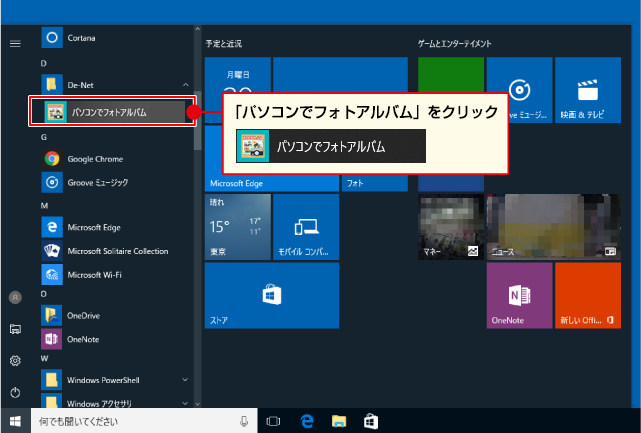Open OneNote from the app list
This screenshot has height=433, width=641.
(x=117, y=339)
